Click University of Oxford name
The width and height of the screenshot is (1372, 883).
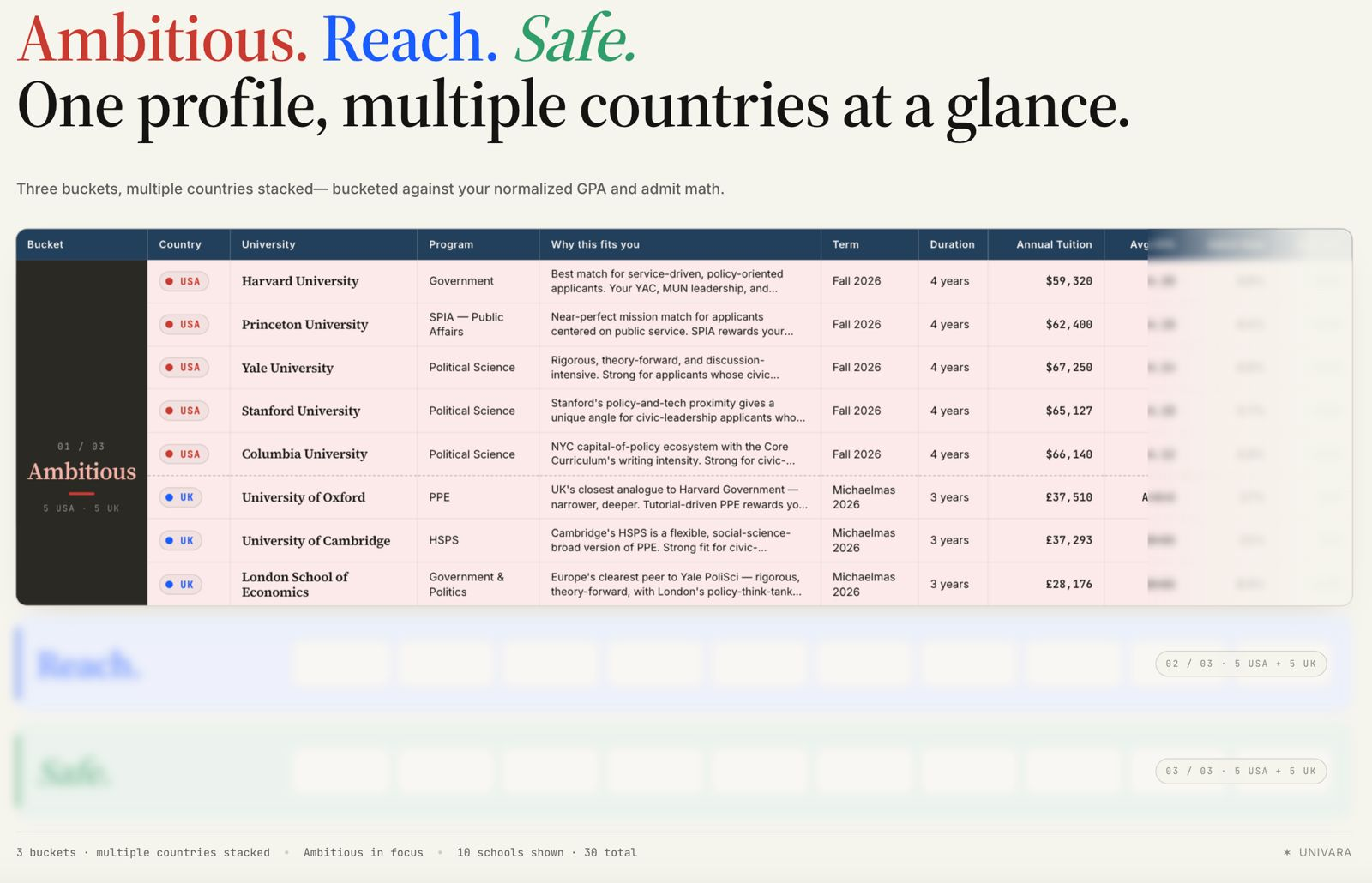click(304, 497)
